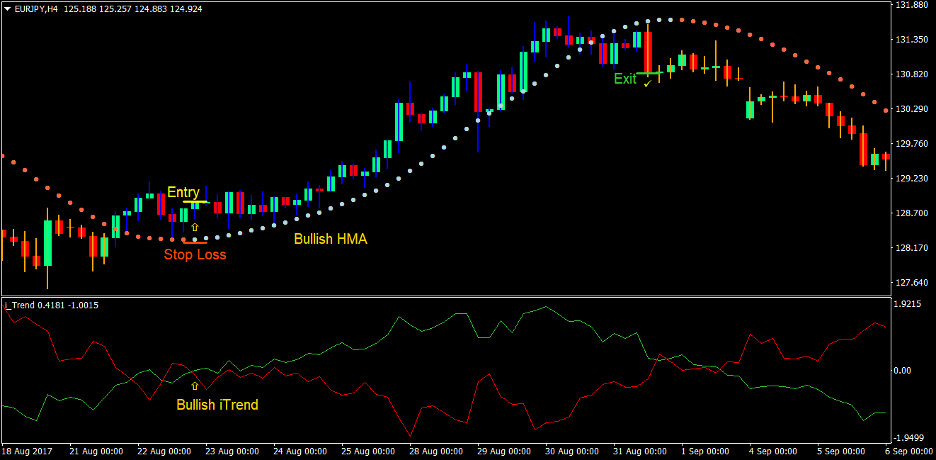Click the 131.350 price axis label
Viewport: 936px width, 460px height.
point(910,39)
